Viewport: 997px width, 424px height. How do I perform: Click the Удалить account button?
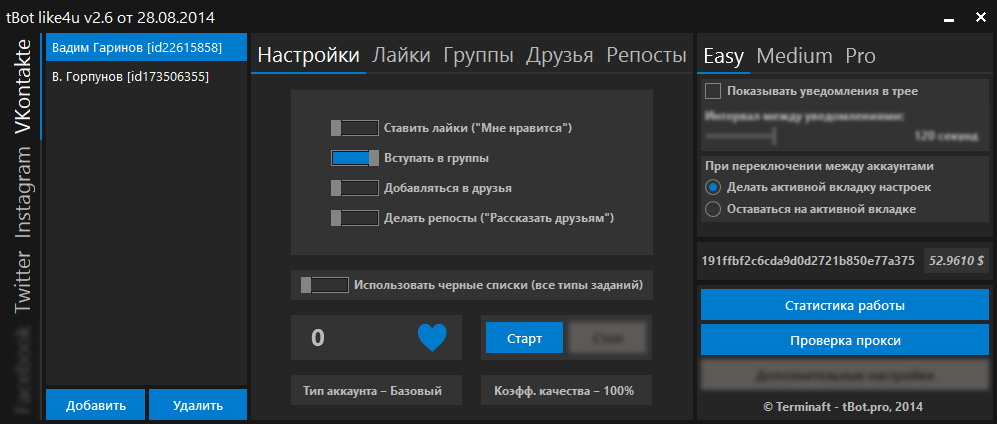pos(198,405)
